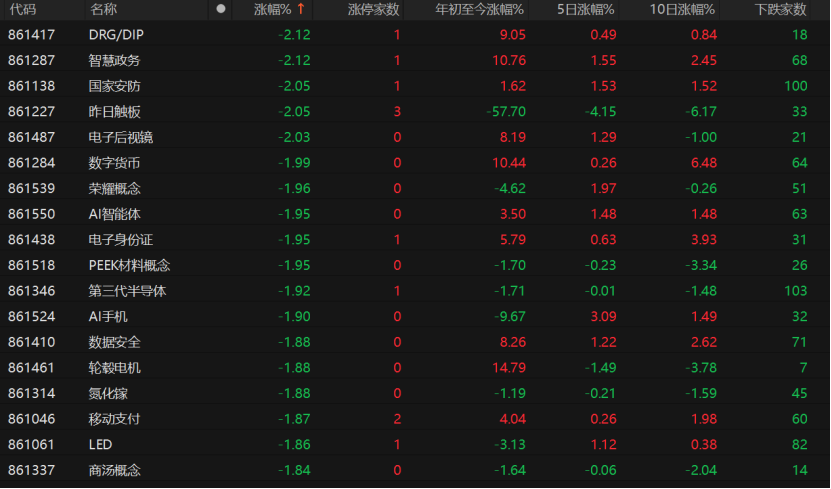The height and width of the screenshot is (489, 831).
Task: Sort by 年初至今涨幅% column header
Action: tap(479, 9)
